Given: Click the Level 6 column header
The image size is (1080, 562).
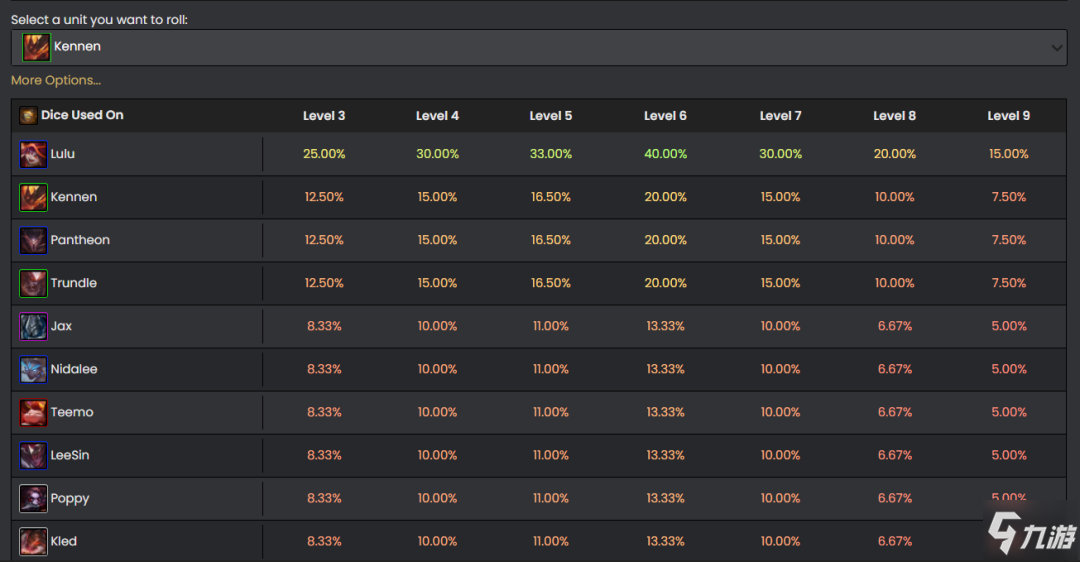Looking at the screenshot, I should tap(665, 116).
